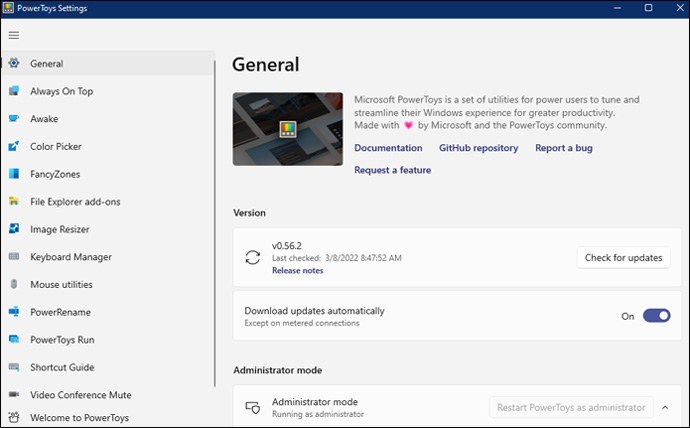Image resolution: width=690 pixels, height=428 pixels.
Task: Open PowerToys Run settings
Action: point(108,340)
